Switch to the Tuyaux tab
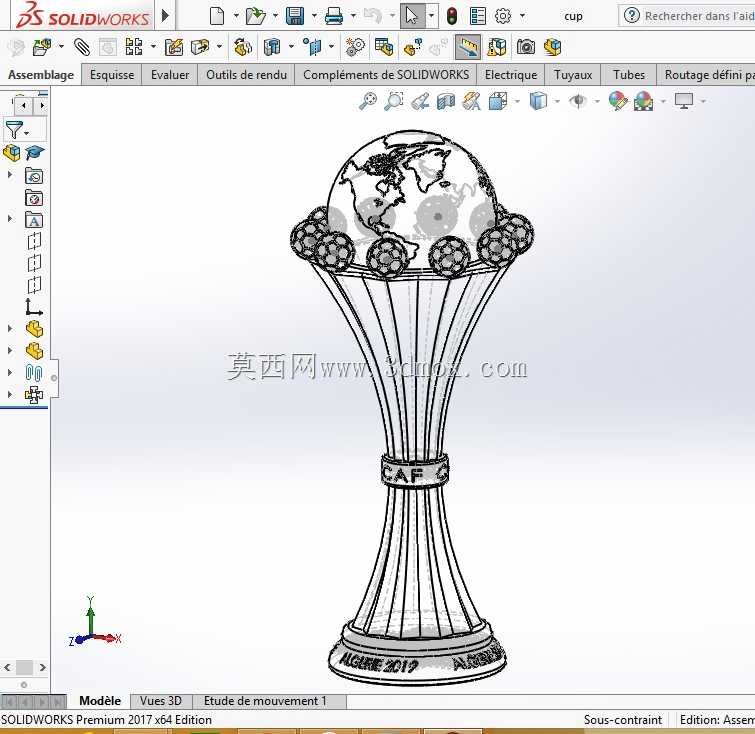Image resolution: width=755 pixels, height=734 pixels. point(573,75)
